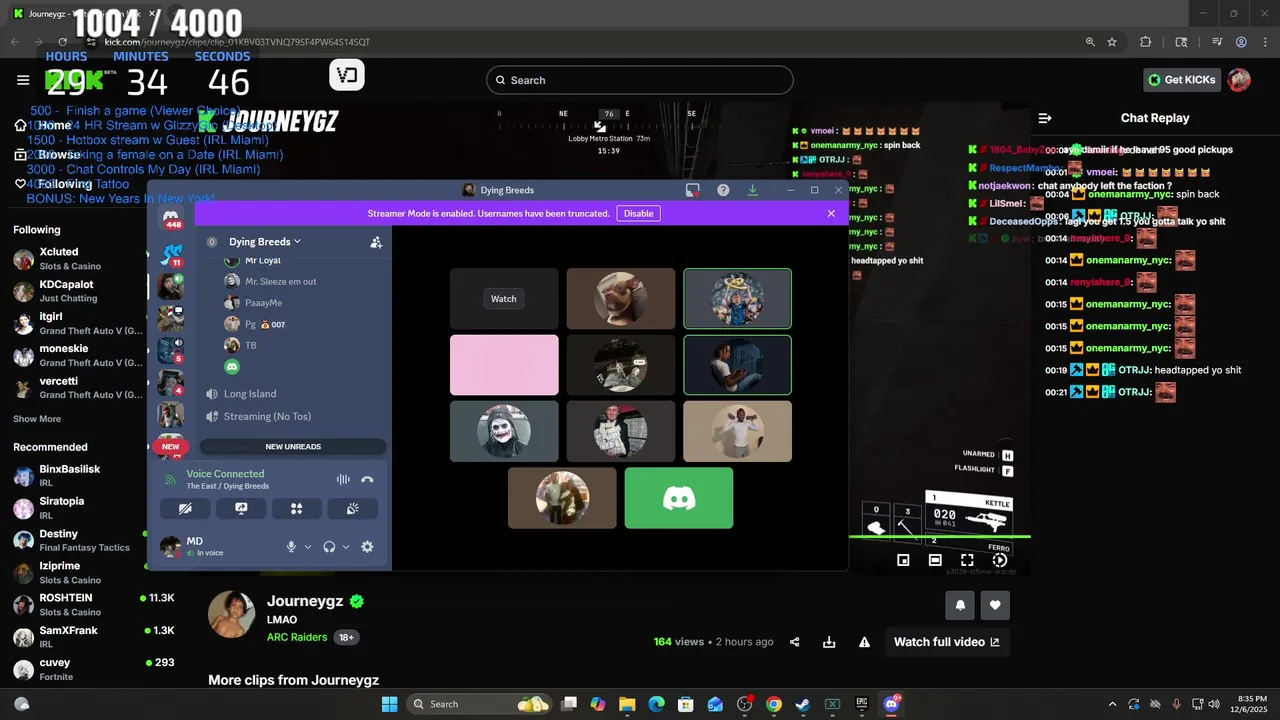
Task: Open Journeygz channel name link
Action: pyautogui.click(x=305, y=601)
